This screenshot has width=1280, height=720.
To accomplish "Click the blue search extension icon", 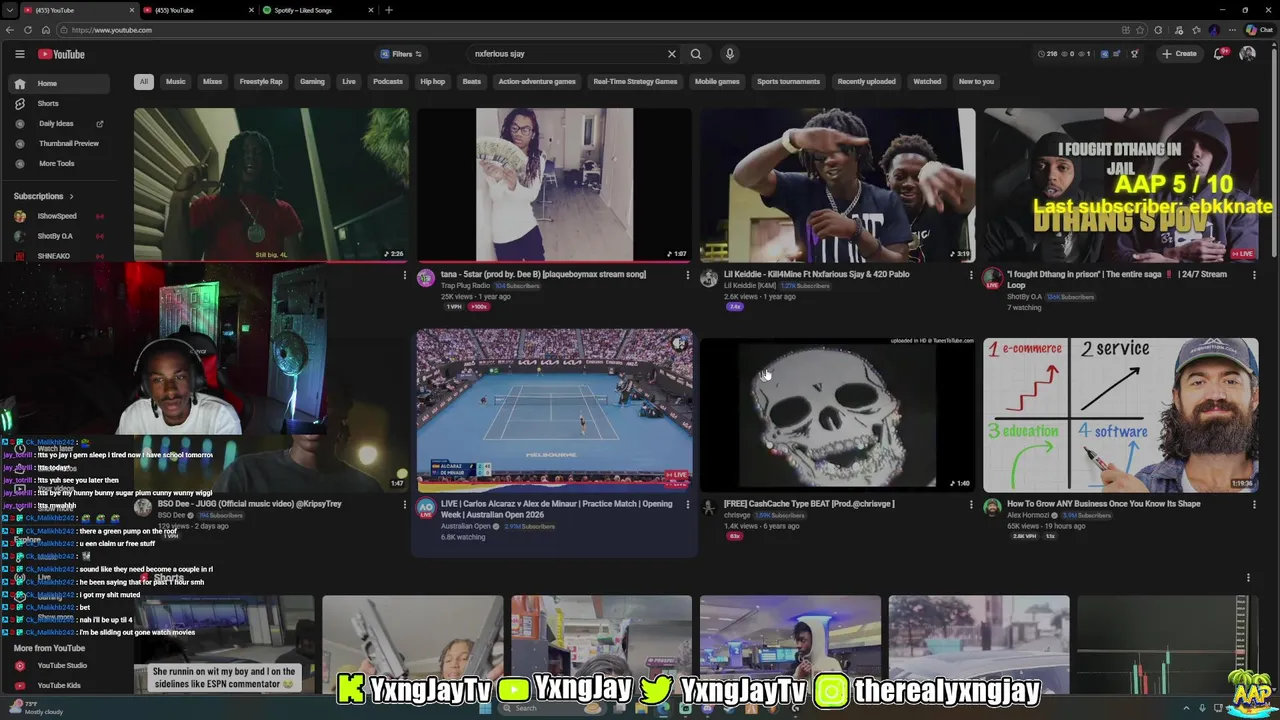I will [1104, 54].
